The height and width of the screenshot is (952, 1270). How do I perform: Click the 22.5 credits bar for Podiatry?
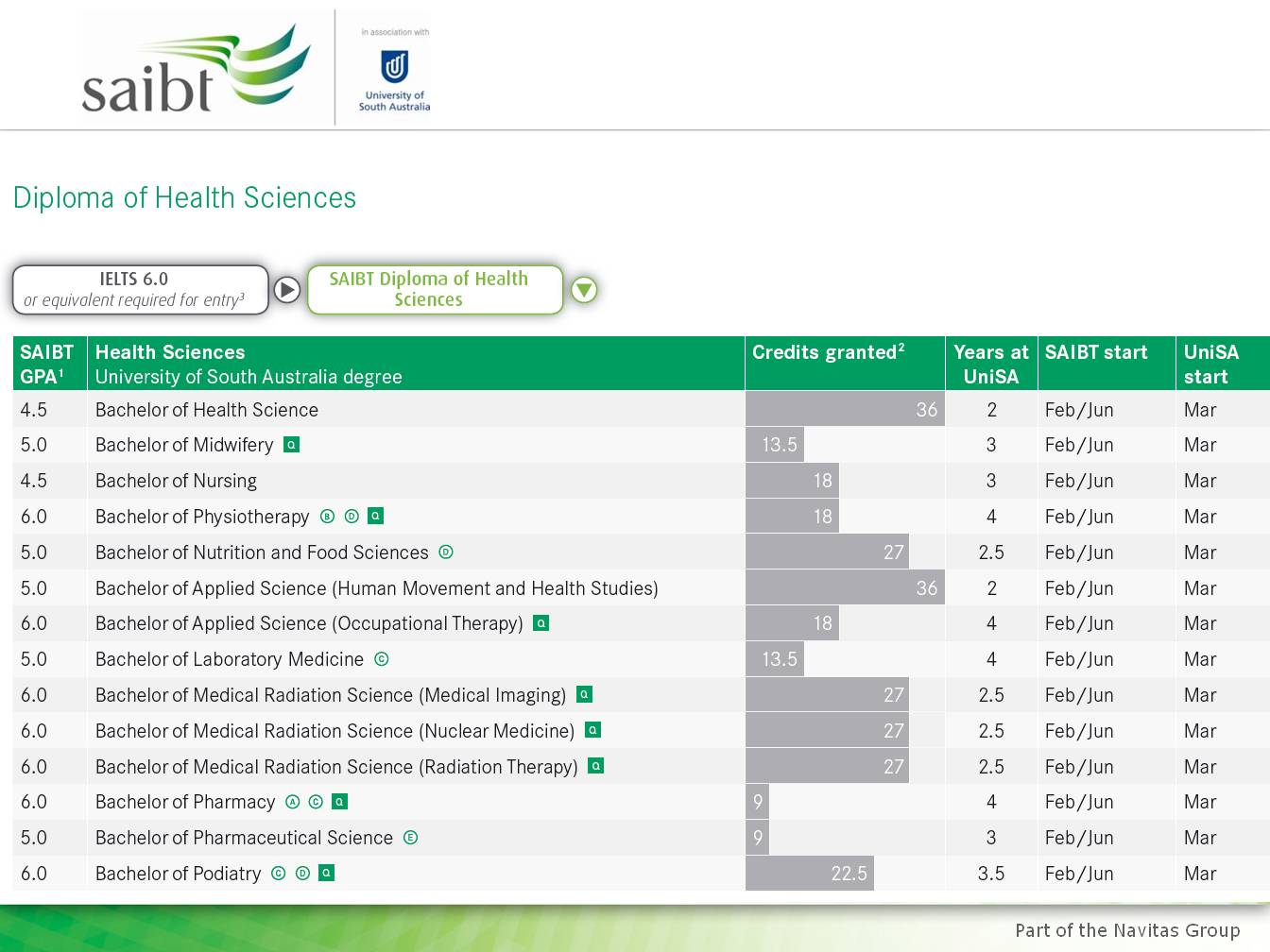(810, 874)
